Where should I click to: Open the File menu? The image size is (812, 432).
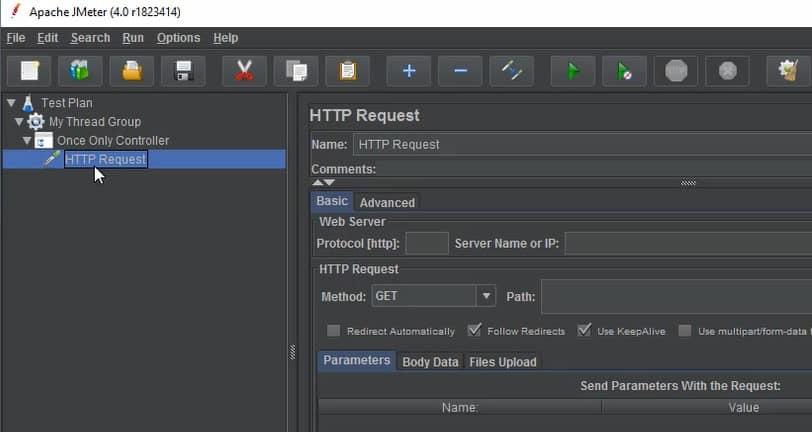pos(16,38)
